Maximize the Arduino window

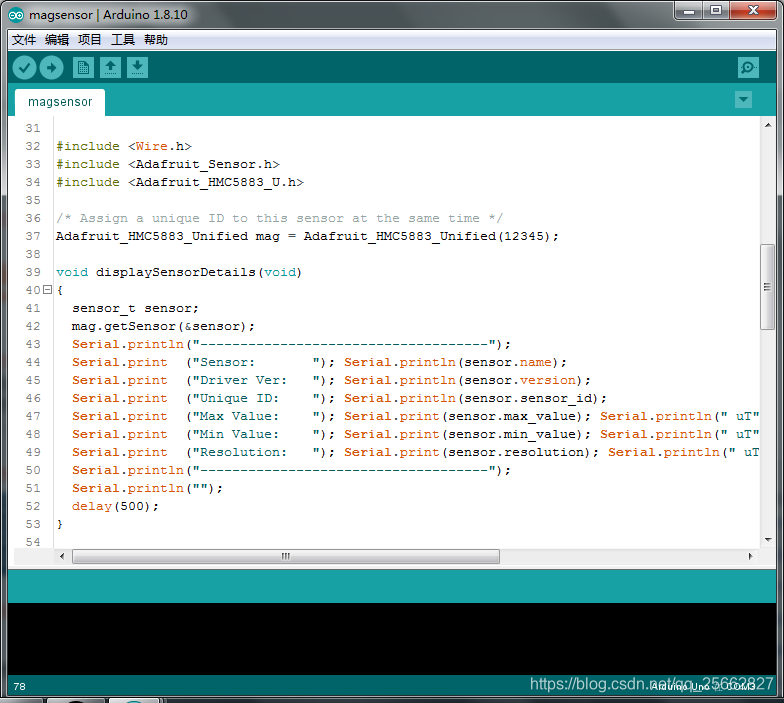tap(716, 11)
